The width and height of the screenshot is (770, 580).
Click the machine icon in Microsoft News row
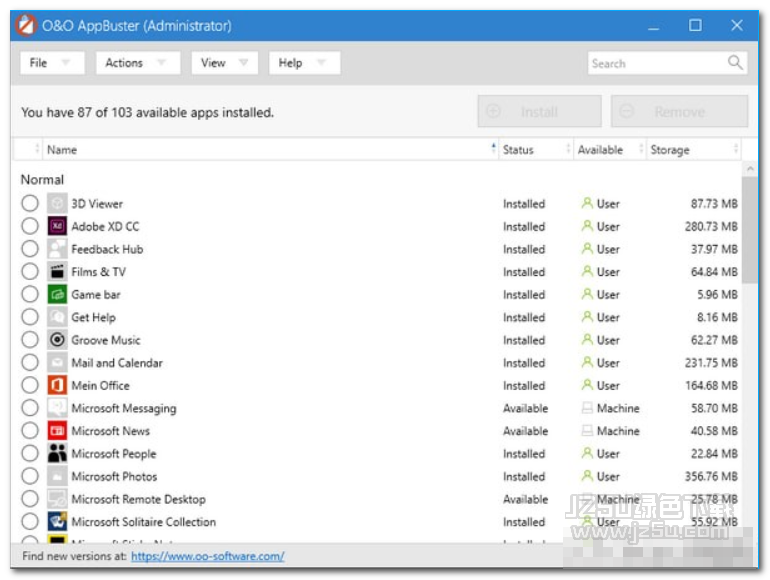coord(587,430)
